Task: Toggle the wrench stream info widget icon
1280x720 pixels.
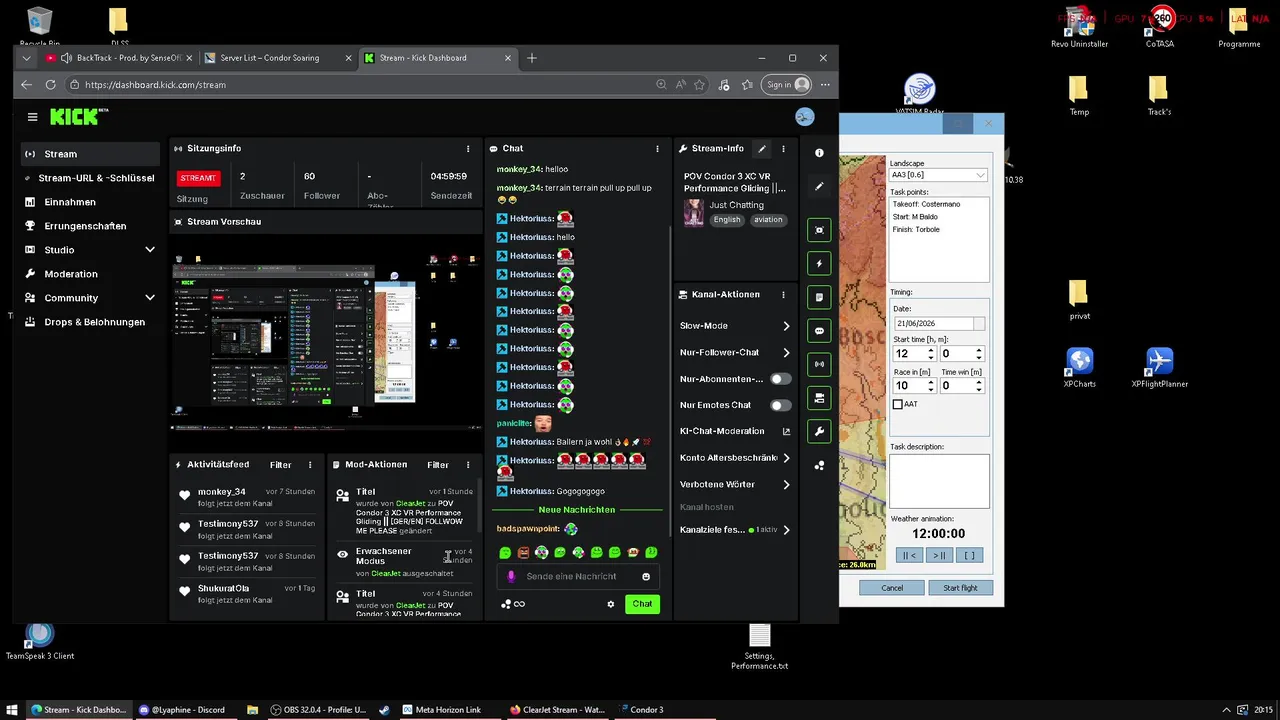Action: [x=819, y=432]
